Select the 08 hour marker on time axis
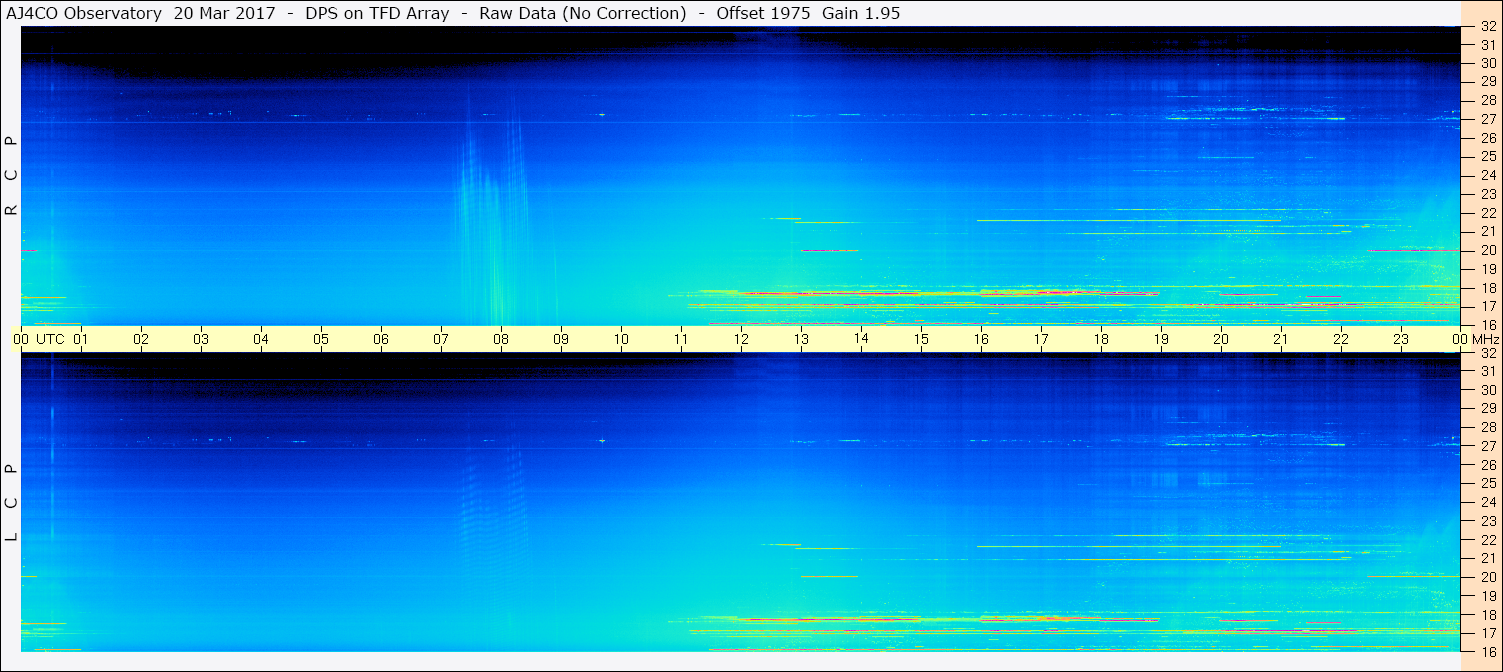The width and height of the screenshot is (1503, 672). click(501, 339)
